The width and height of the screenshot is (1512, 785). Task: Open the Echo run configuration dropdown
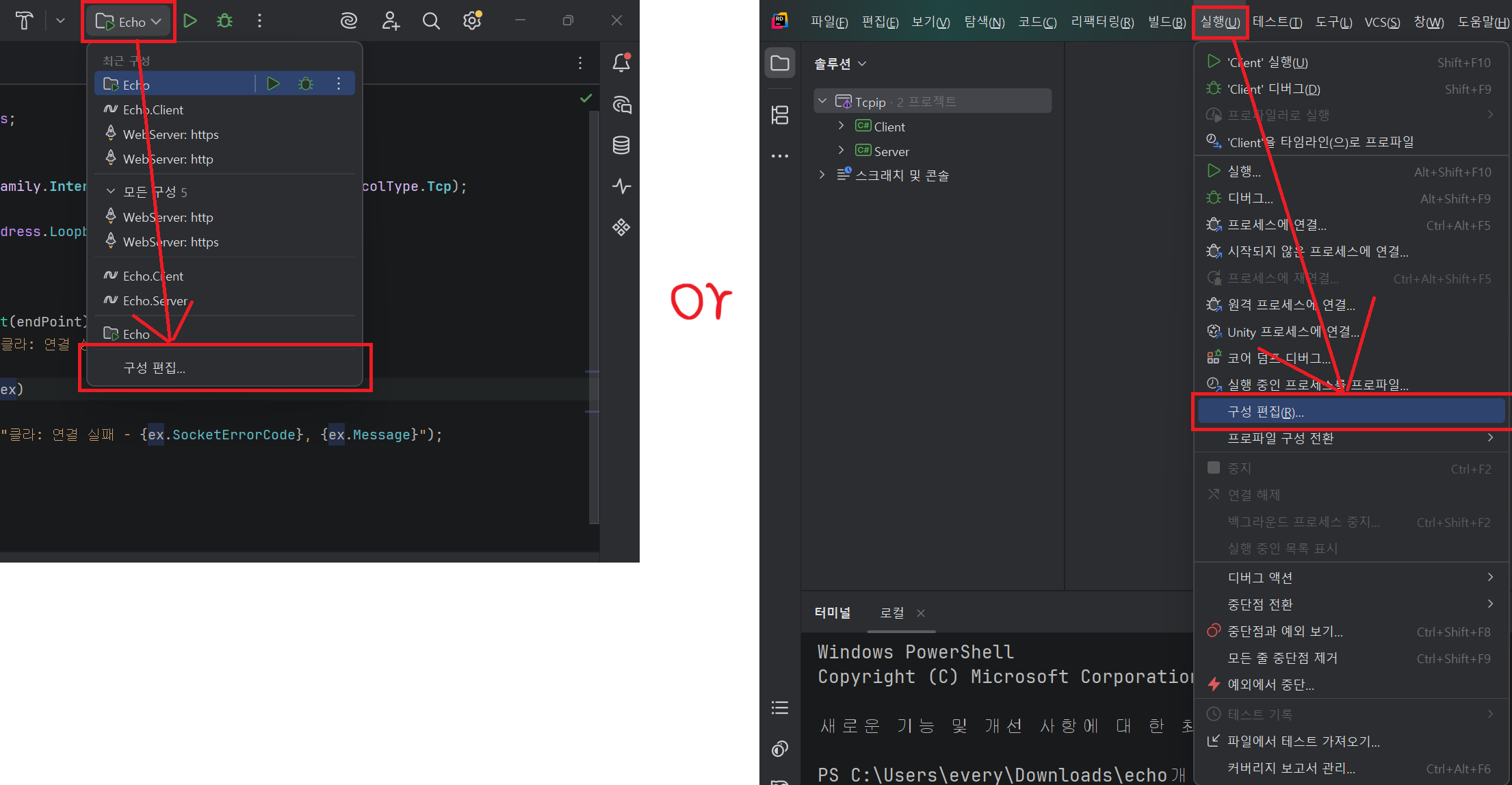point(129,22)
